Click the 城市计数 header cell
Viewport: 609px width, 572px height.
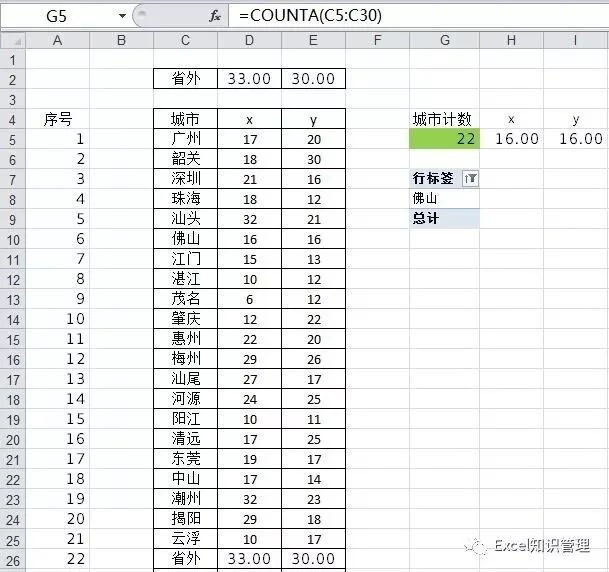click(445, 119)
